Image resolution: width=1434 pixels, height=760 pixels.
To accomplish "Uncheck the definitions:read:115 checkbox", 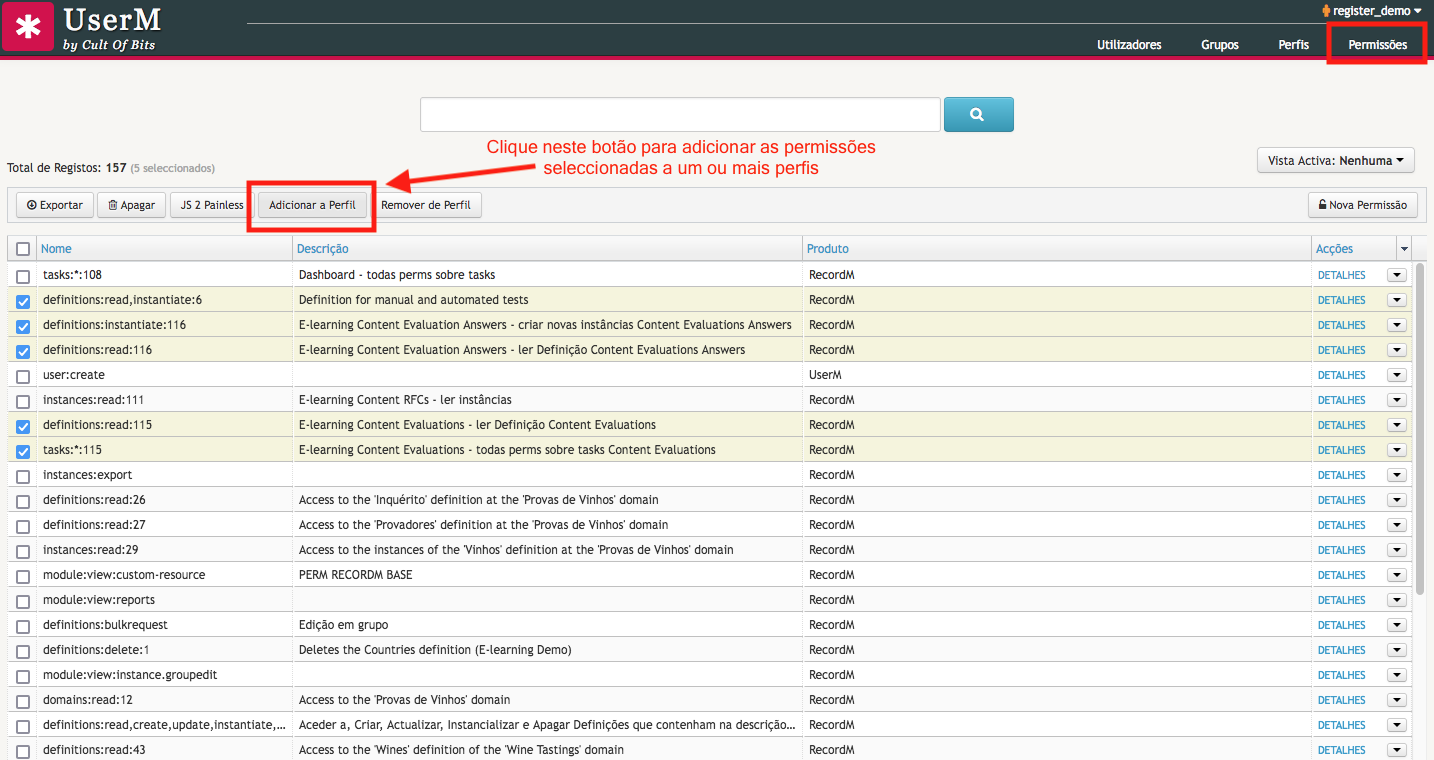I will coord(23,426).
